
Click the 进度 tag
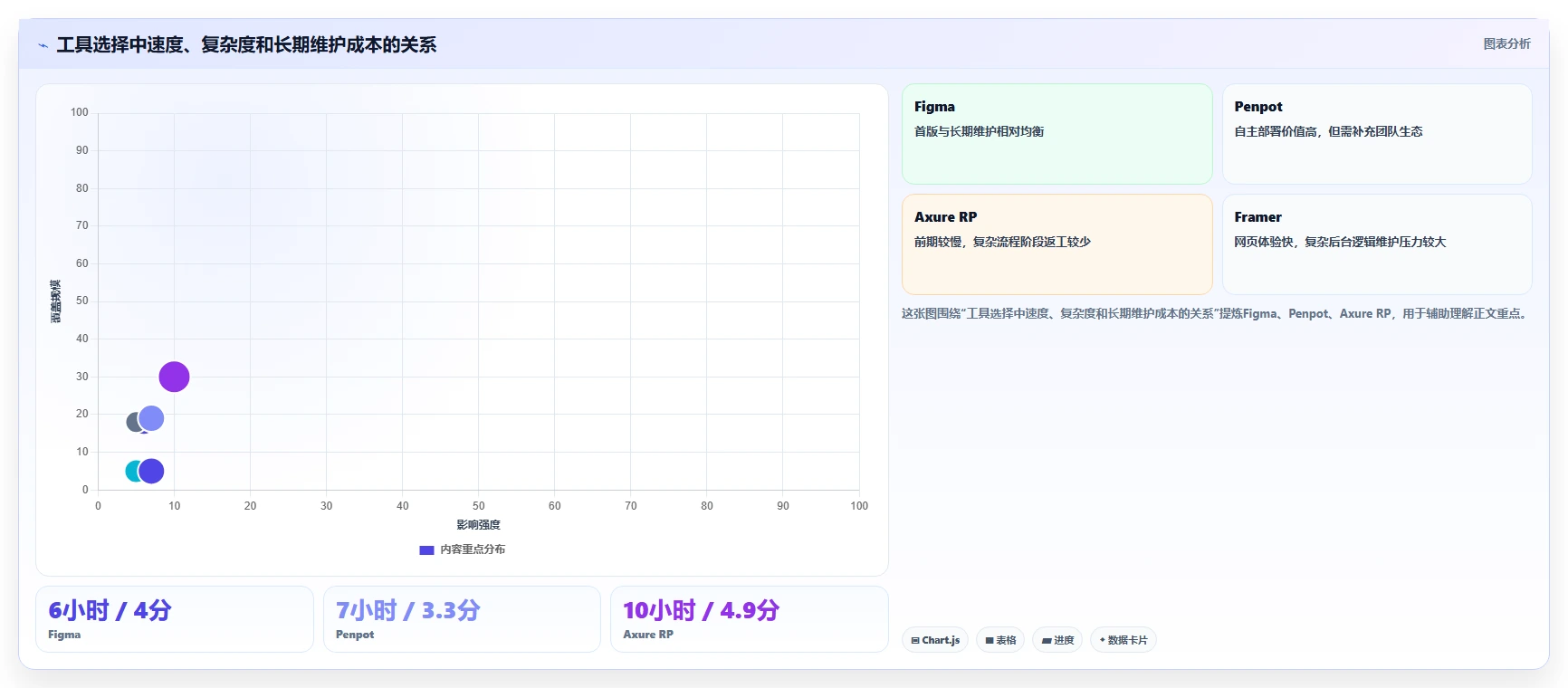[1057, 640]
